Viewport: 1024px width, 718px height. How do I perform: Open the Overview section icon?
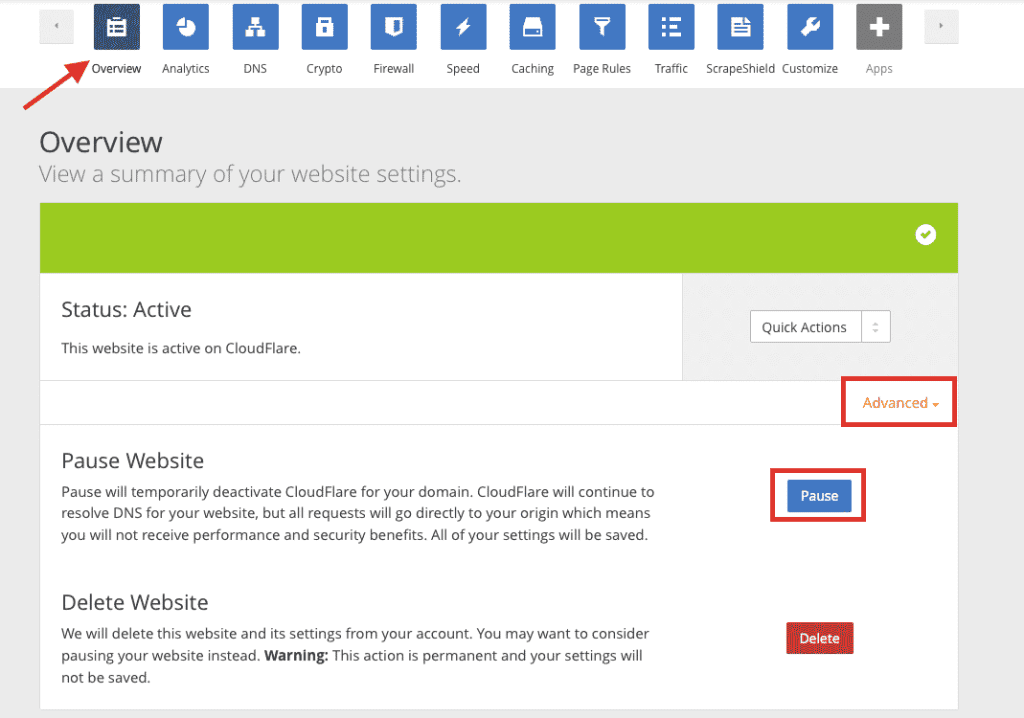pyautogui.click(x=117, y=27)
